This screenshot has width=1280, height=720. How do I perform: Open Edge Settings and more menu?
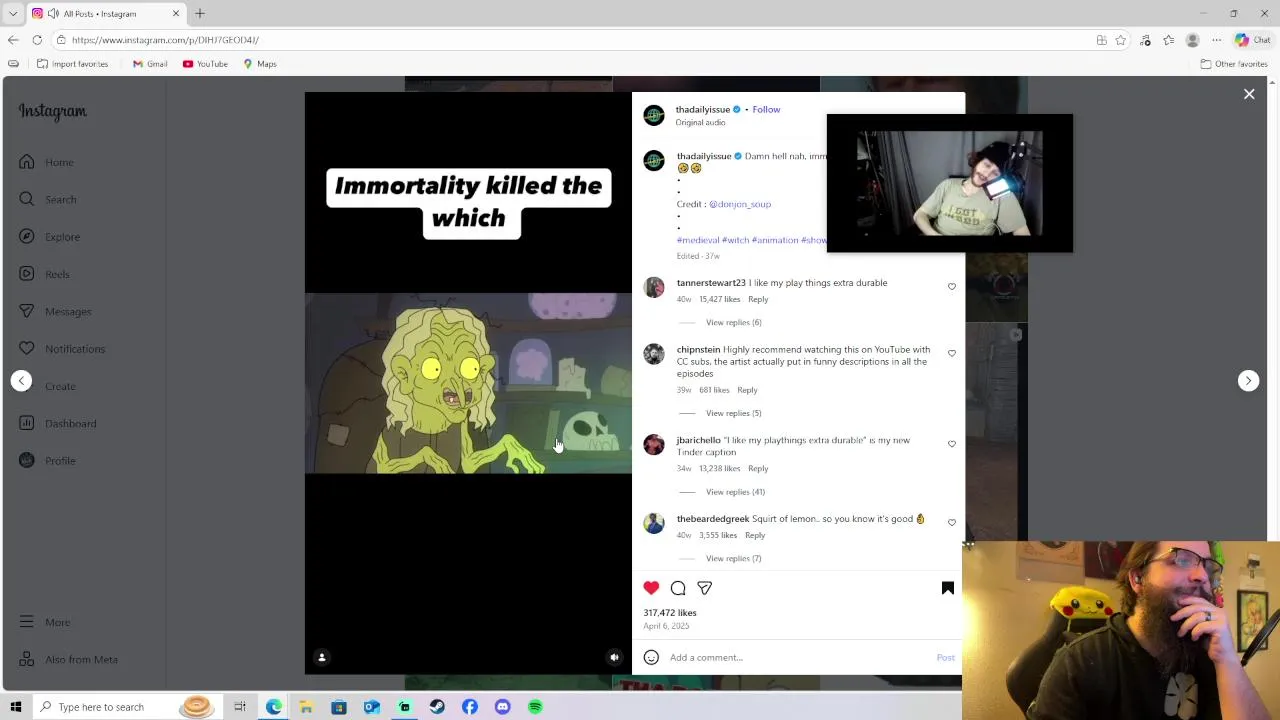point(1216,40)
